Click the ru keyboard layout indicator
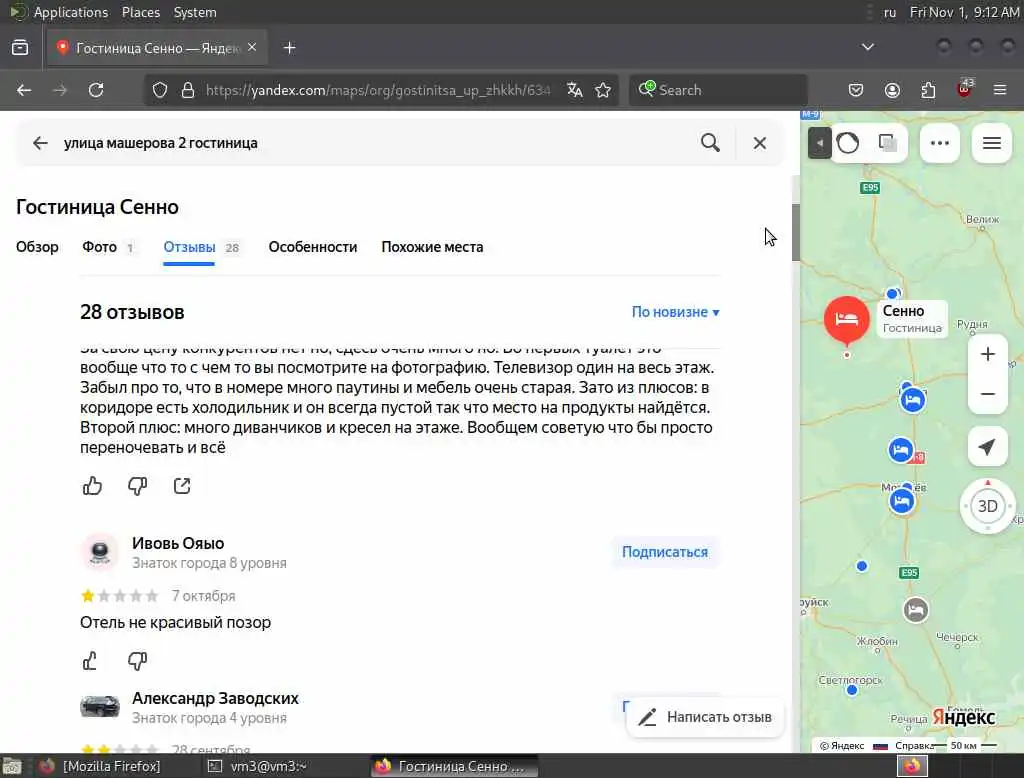 889,12
